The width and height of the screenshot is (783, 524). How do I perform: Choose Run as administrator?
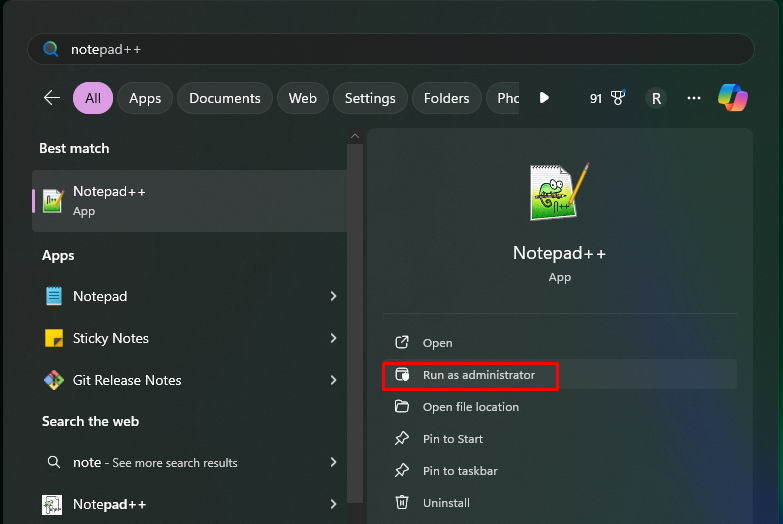click(x=478, y=375)
